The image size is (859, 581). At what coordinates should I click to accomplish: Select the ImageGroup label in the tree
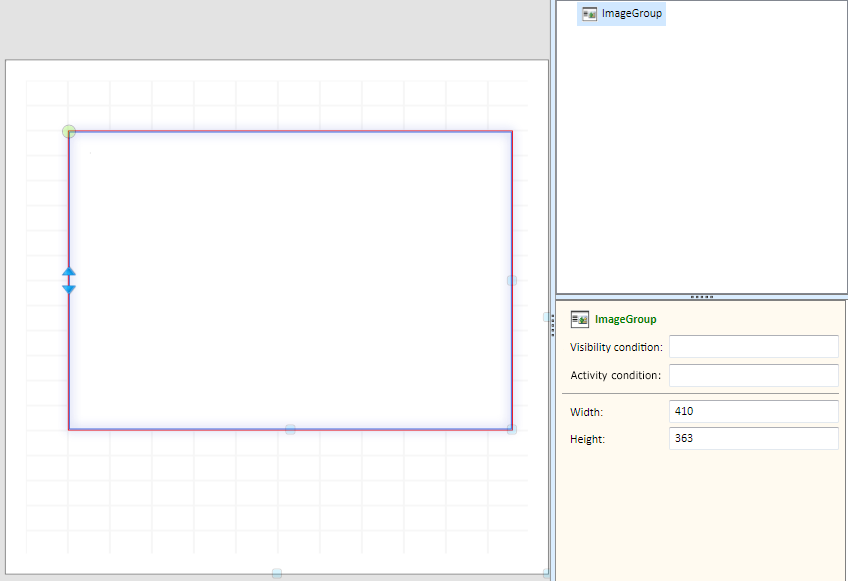[631, 14]
